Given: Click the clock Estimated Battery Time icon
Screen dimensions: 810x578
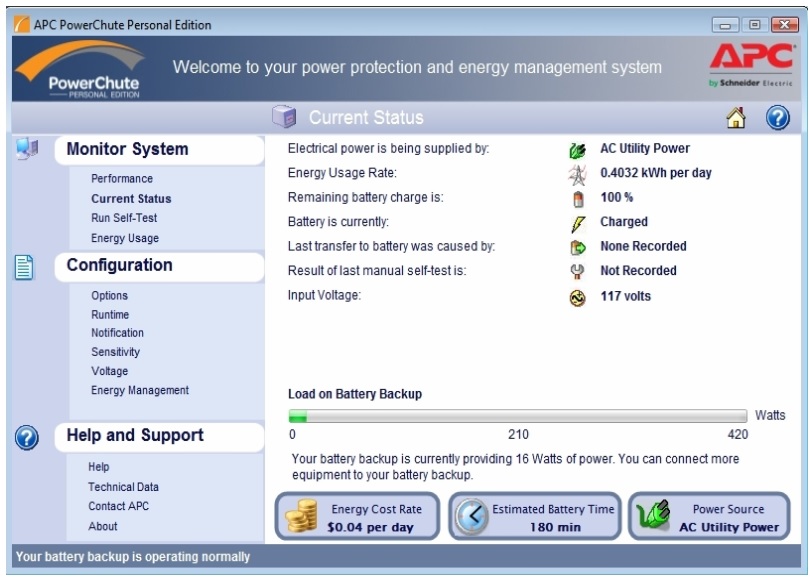Looking at the screenshot, I should pos(472,517).
